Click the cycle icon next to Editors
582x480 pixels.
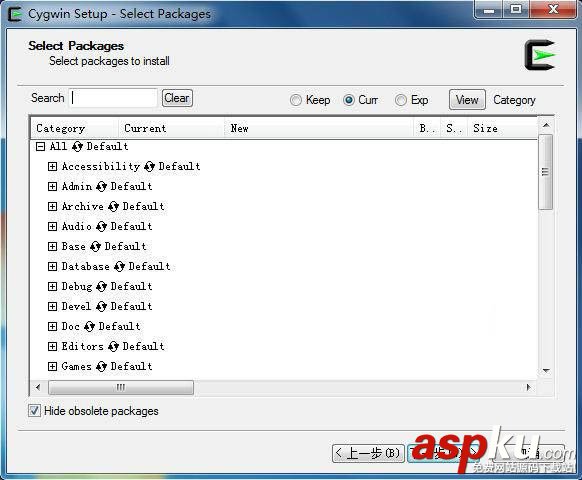(x=113, y=347)
